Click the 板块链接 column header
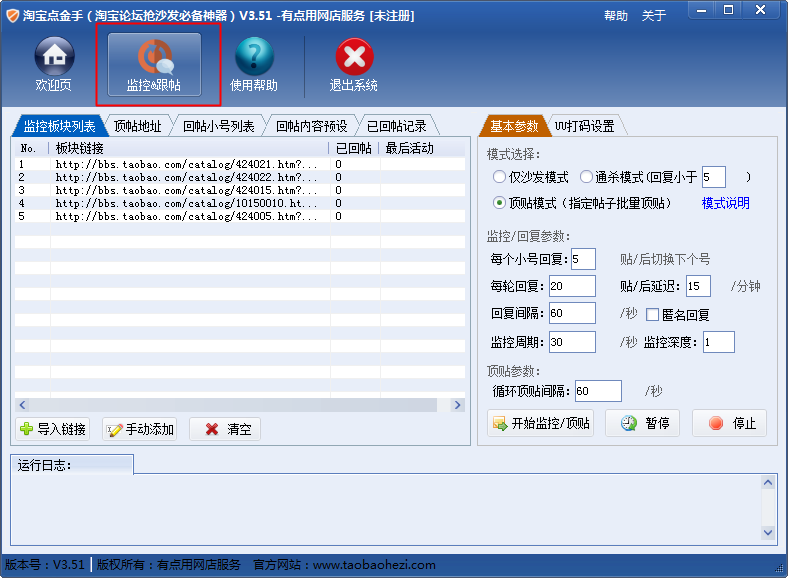 tap(189, 148)
